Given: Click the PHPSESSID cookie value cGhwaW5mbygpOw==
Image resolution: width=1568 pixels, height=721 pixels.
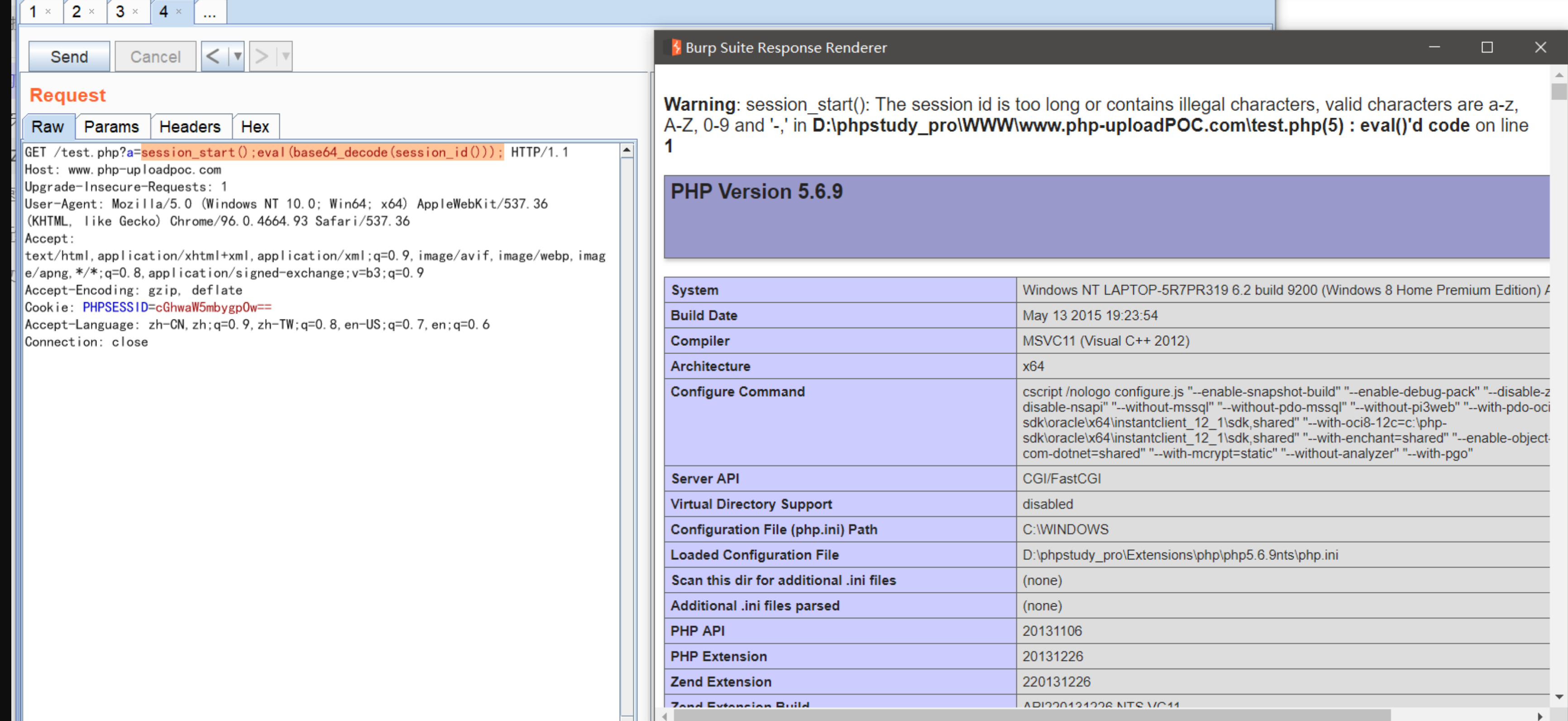Looking at the screenshot, I should click(x=214, y=307).
